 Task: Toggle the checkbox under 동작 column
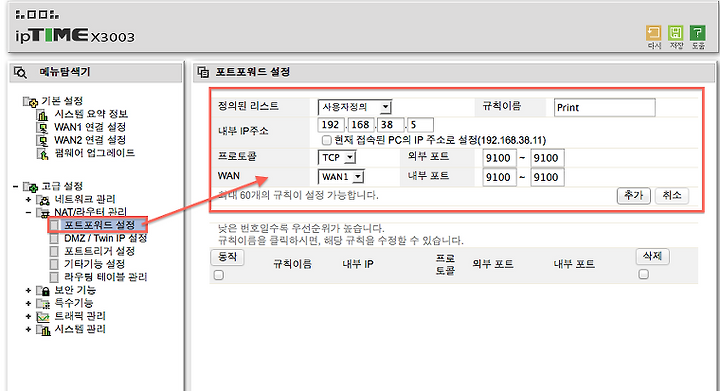click(x=219, y=275)
